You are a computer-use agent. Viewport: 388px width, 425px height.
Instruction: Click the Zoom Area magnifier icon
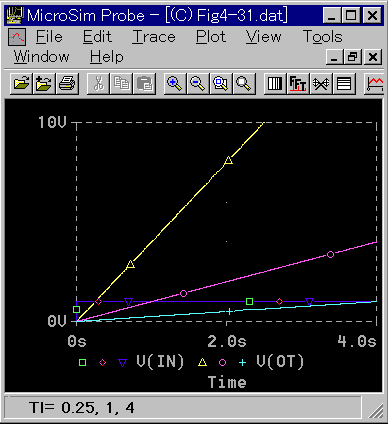(221, 84)
